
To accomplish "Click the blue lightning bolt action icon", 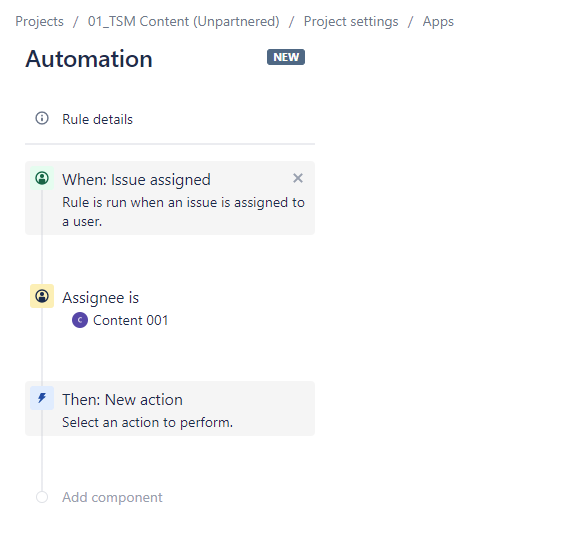I will click(42, 398).
